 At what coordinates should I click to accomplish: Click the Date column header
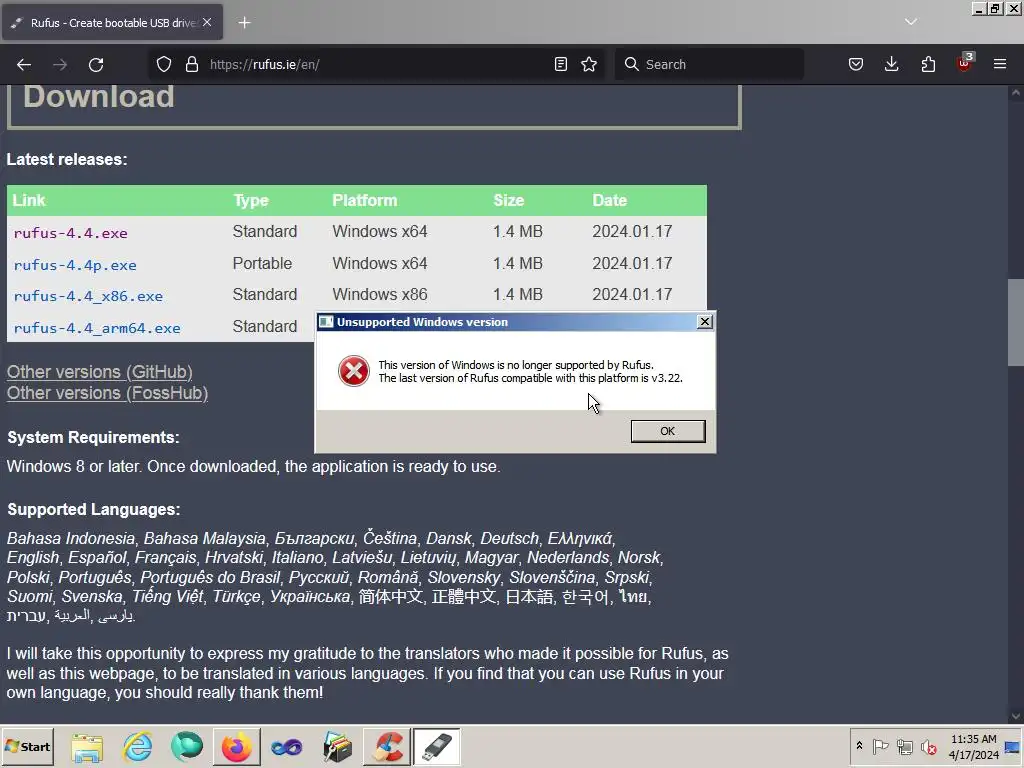[609, 200]
